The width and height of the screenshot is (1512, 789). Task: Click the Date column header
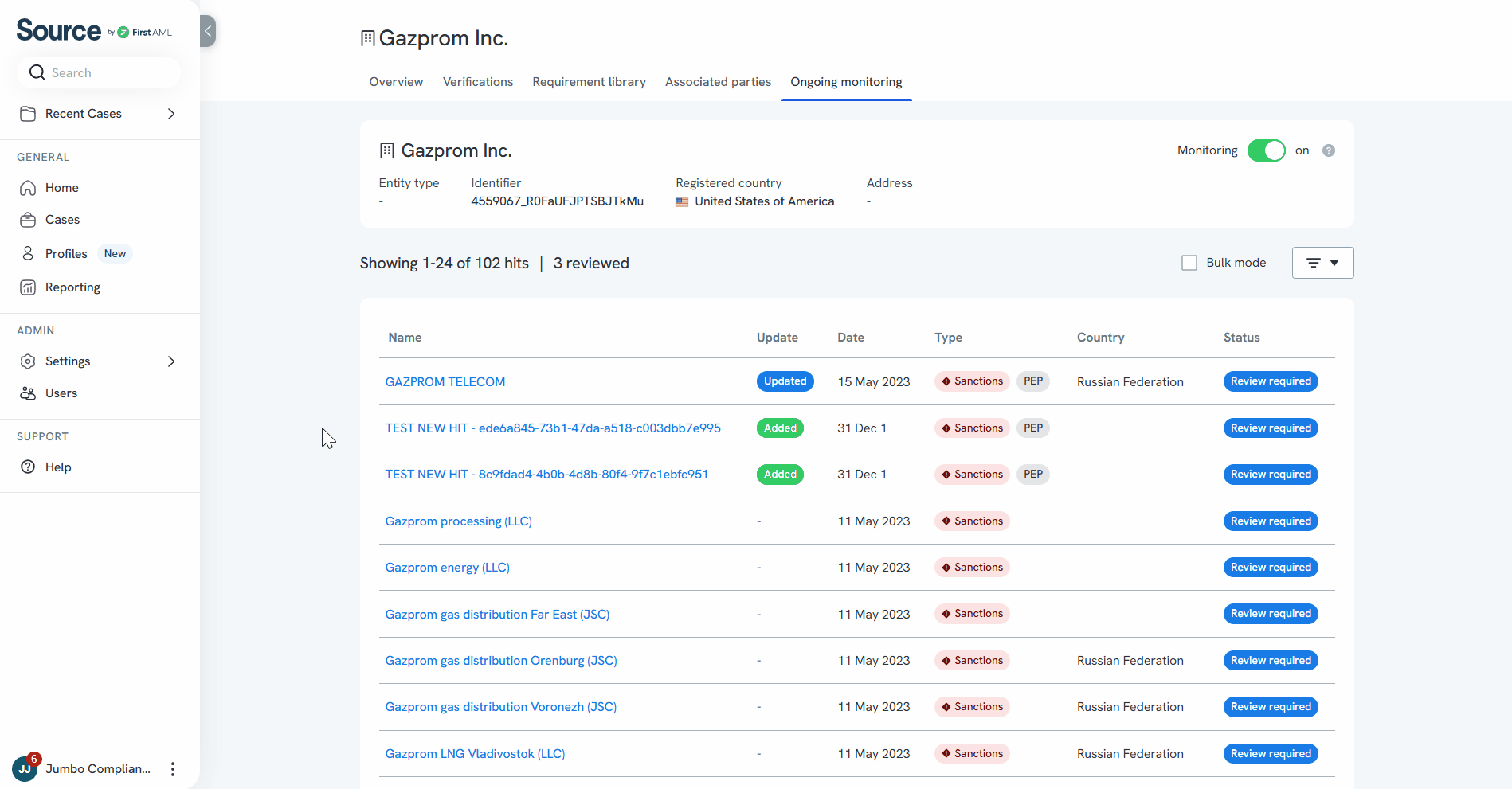click(x=851, y=338)
